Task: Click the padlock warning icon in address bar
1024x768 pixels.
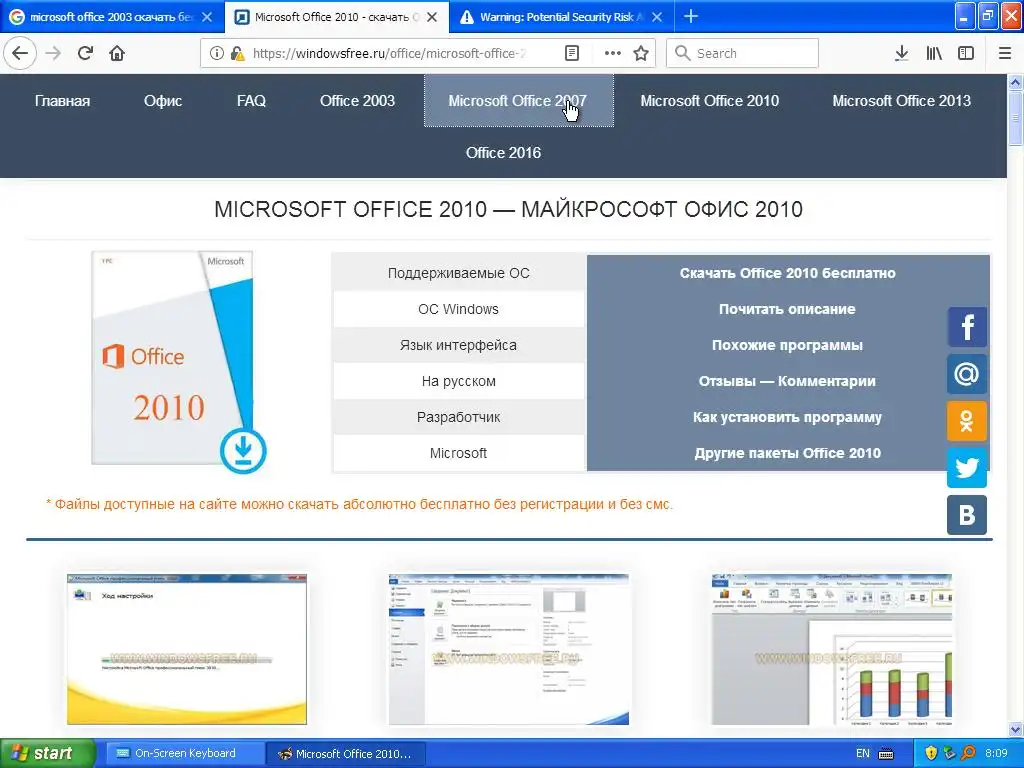Action: tap(238, 53)
